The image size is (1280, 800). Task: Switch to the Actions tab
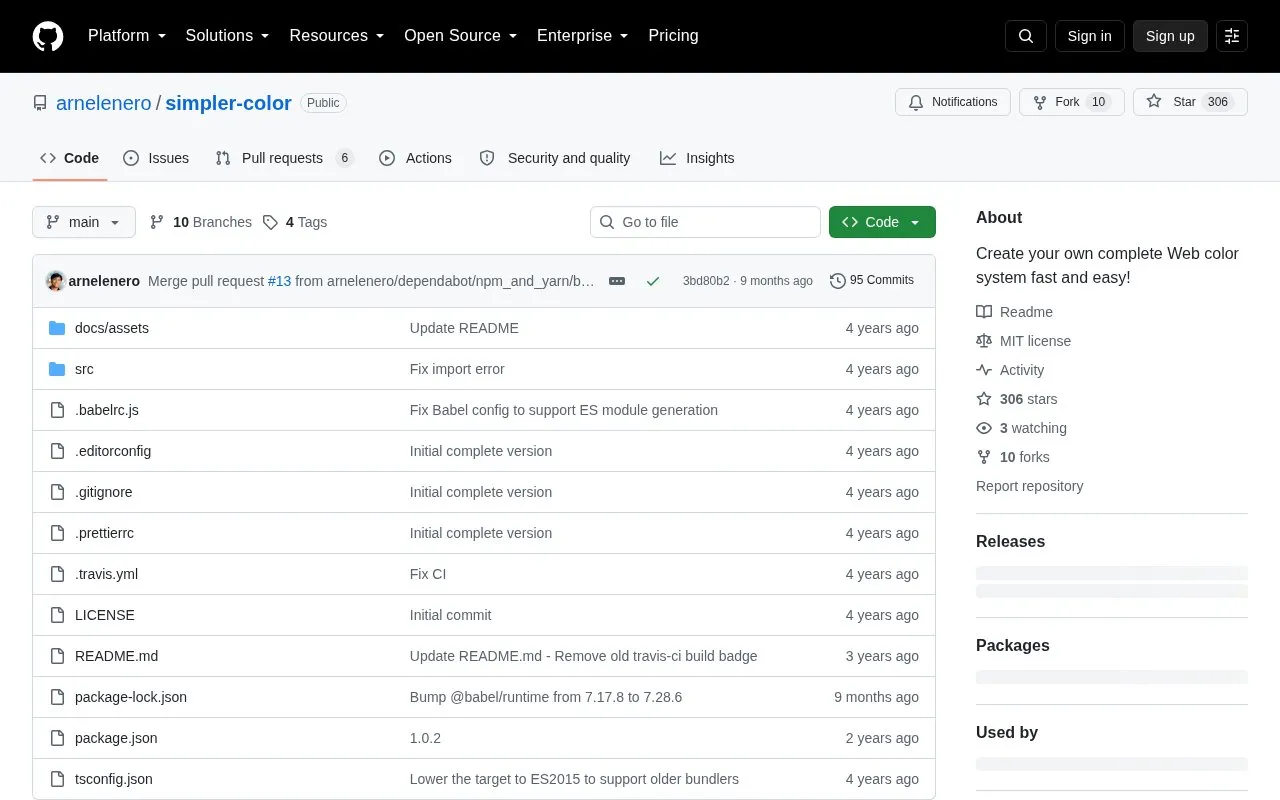click(415, 158)
